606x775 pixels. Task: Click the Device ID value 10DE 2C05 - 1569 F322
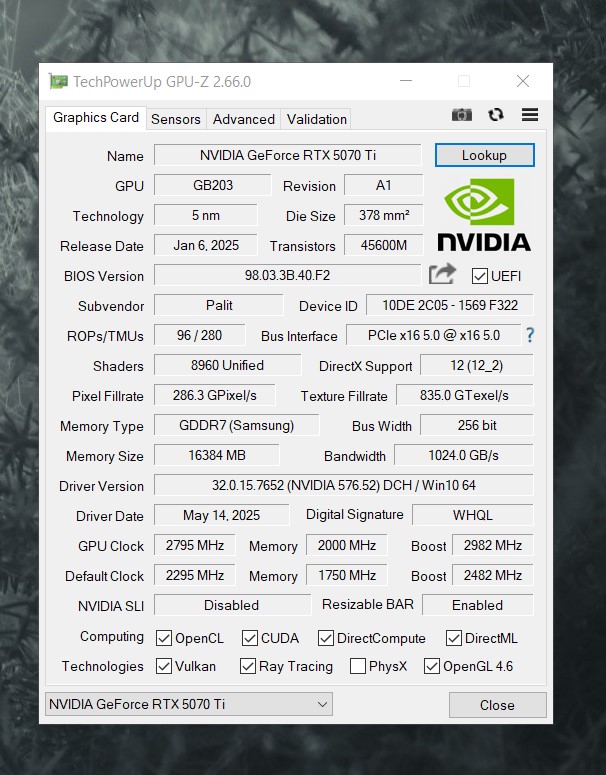[x=450, y=305]
